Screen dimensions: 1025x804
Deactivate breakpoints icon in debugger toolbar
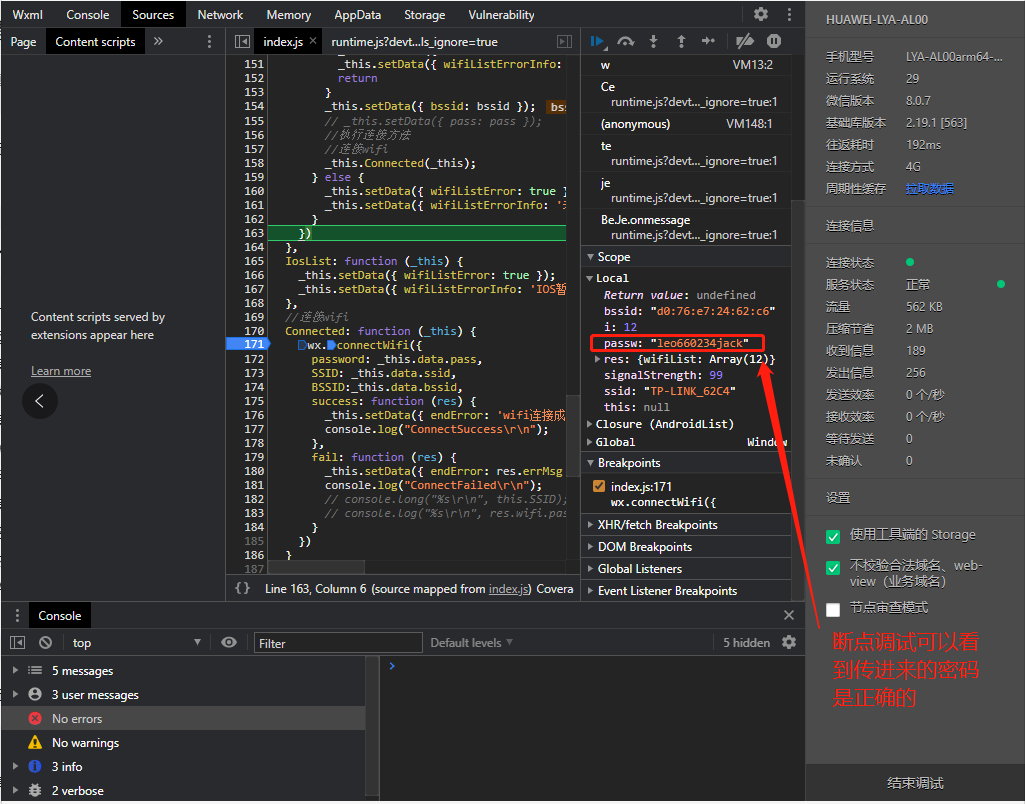[745, 41]
